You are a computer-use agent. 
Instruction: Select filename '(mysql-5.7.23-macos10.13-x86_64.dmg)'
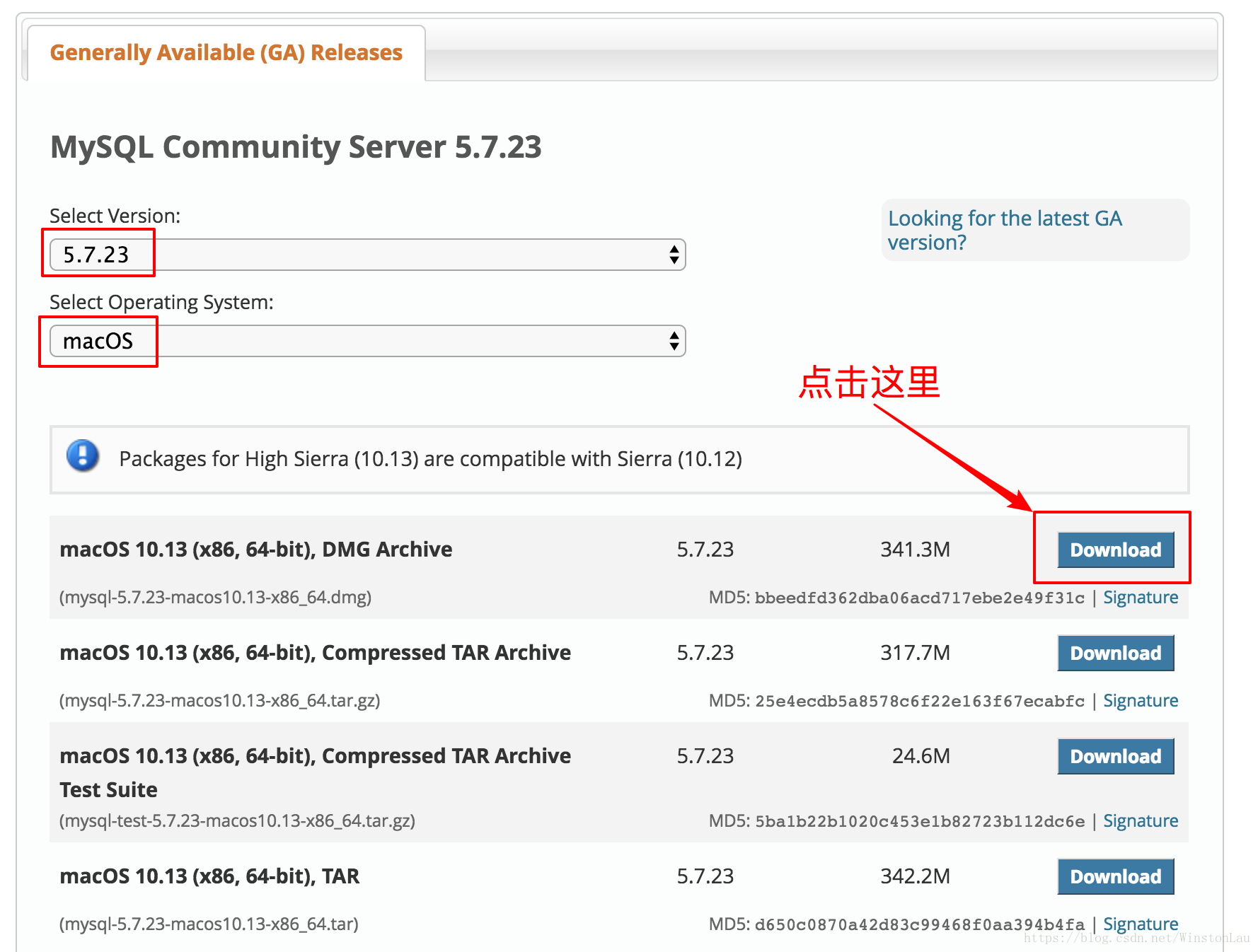click(x=215, y=598)
